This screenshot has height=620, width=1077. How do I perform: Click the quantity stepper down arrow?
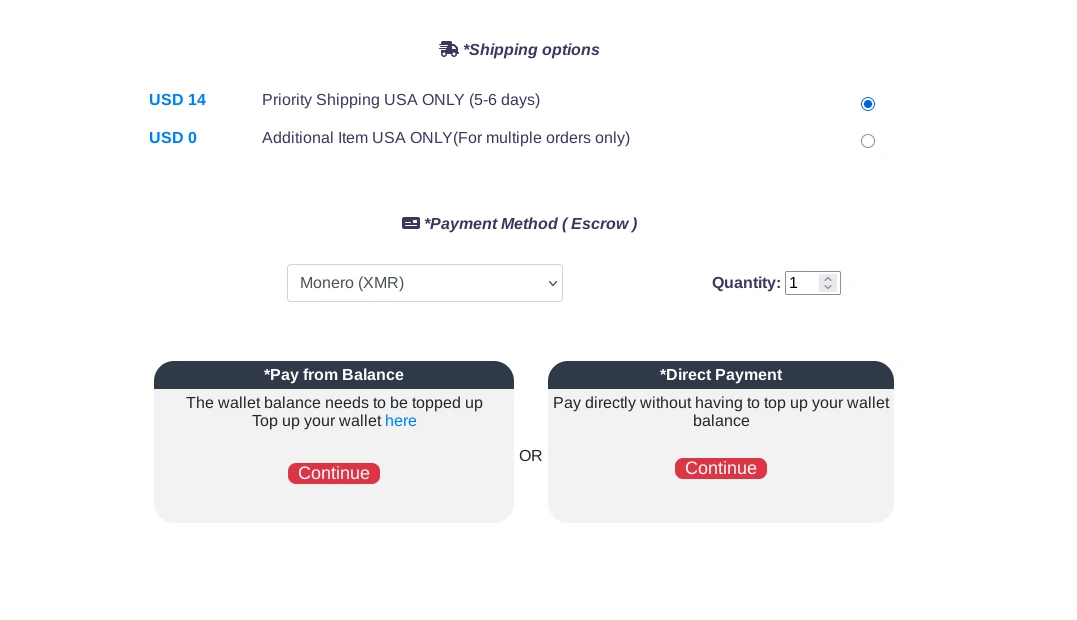pos(828,288)
